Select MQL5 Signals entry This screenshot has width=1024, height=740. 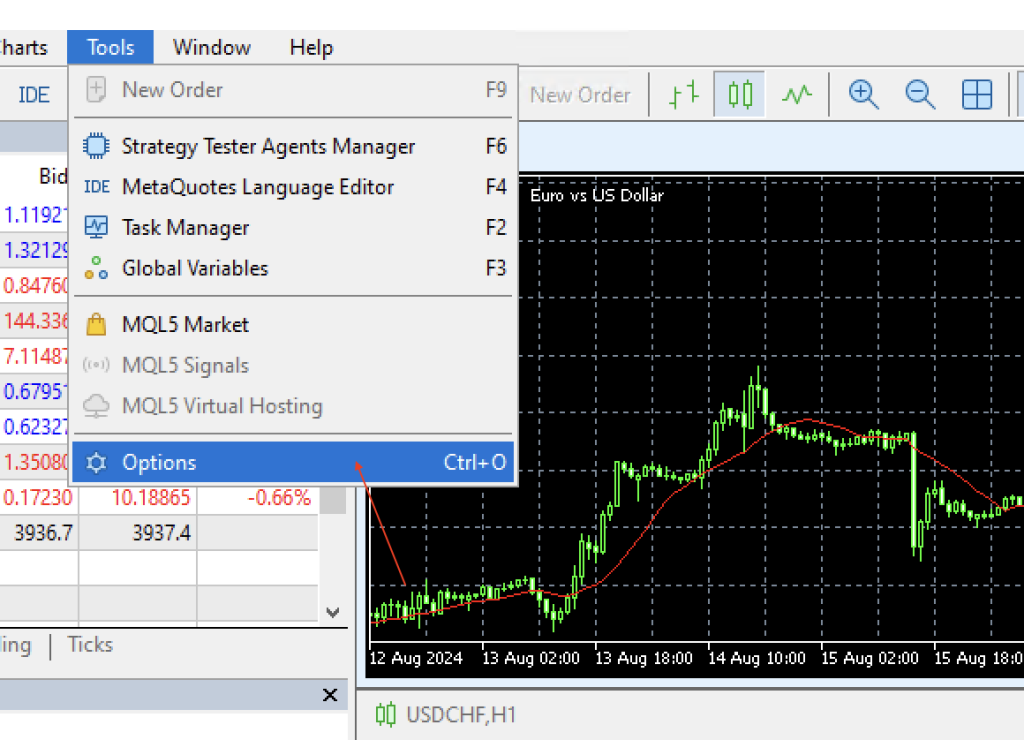pyautogui.click(x=293, y=365)
